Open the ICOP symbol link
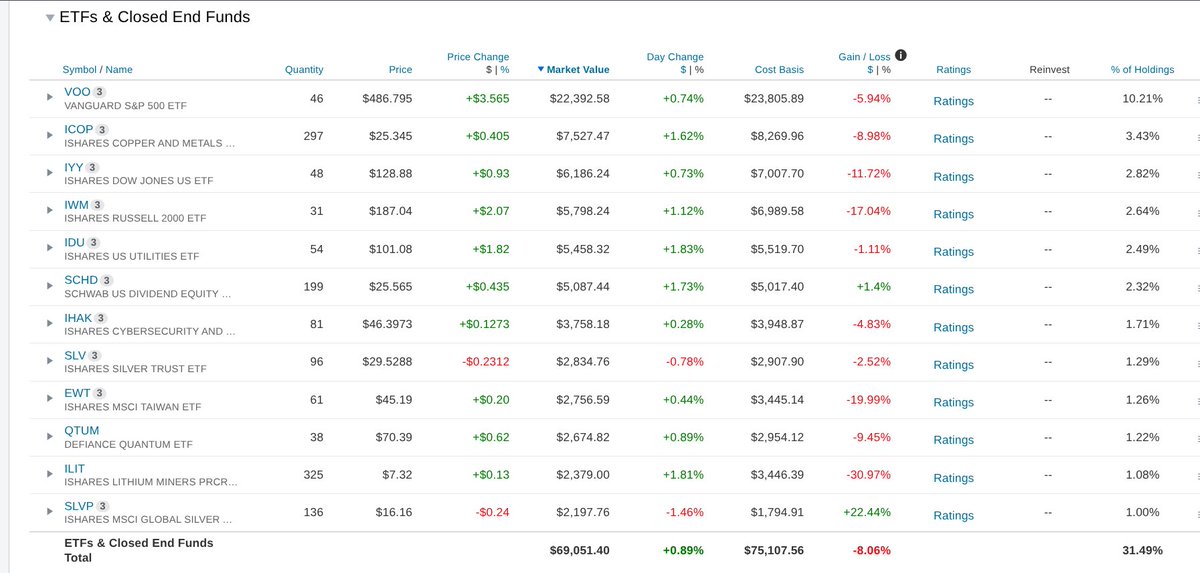The height and width of the screenshot is (573, 1200). (x=78, y=130)
